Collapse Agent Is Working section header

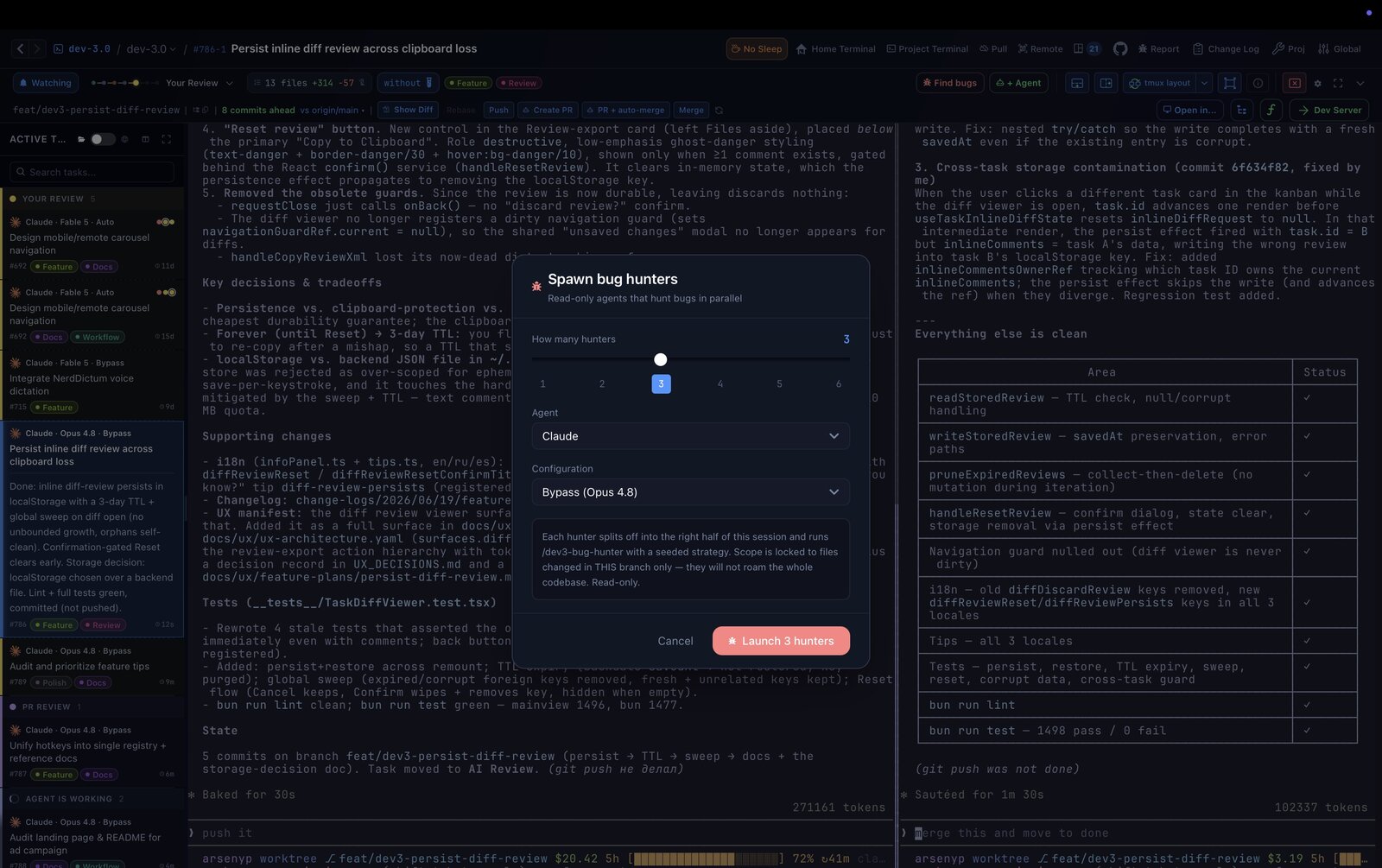tap(92, 799)
